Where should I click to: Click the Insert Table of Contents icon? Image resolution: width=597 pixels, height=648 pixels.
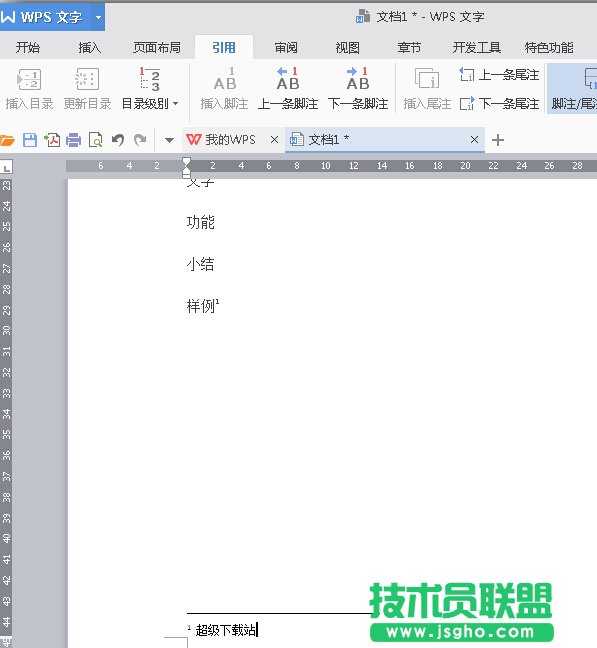(29, 79)
